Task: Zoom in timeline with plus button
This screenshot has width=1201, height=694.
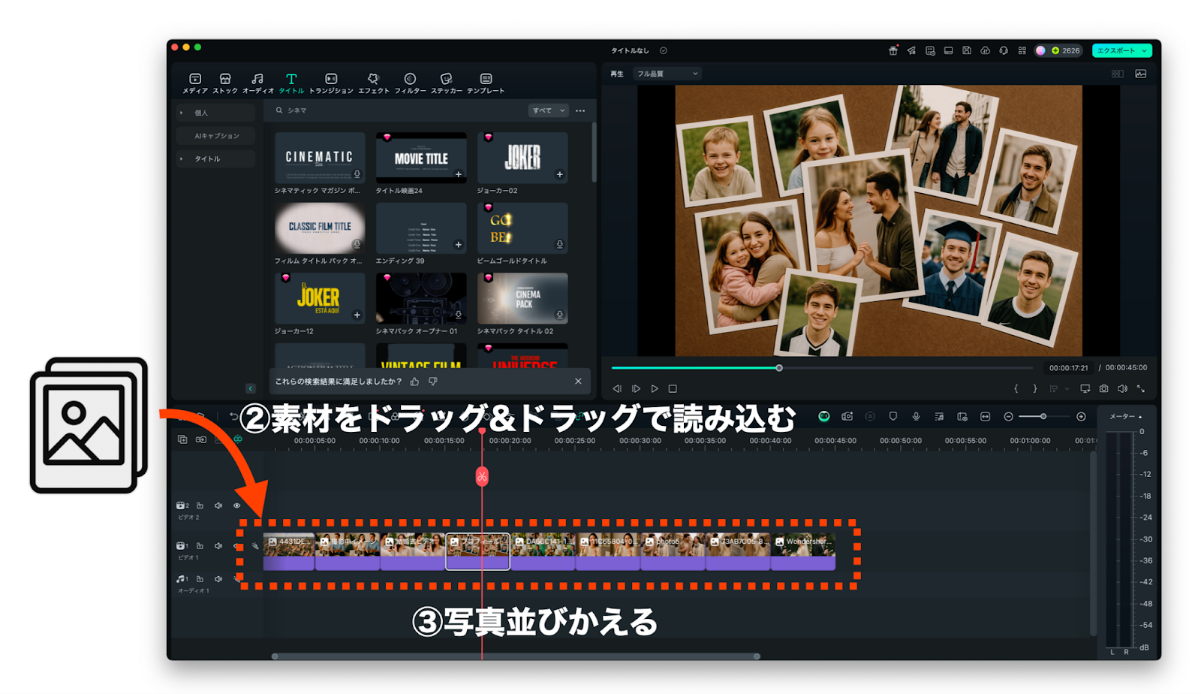Action: click(x=1081, y=416)
